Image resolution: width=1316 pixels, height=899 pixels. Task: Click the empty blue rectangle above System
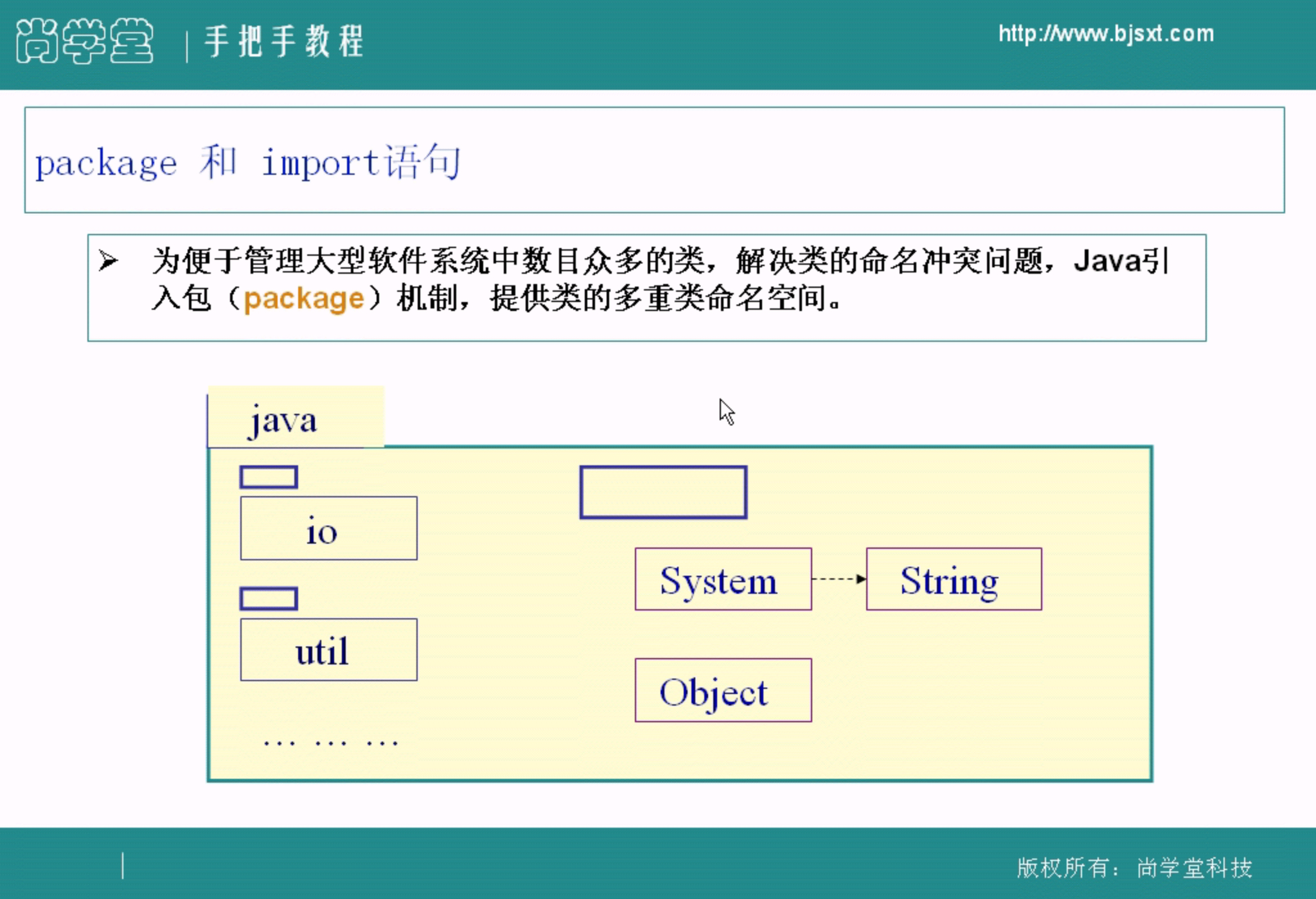[663, 493]
